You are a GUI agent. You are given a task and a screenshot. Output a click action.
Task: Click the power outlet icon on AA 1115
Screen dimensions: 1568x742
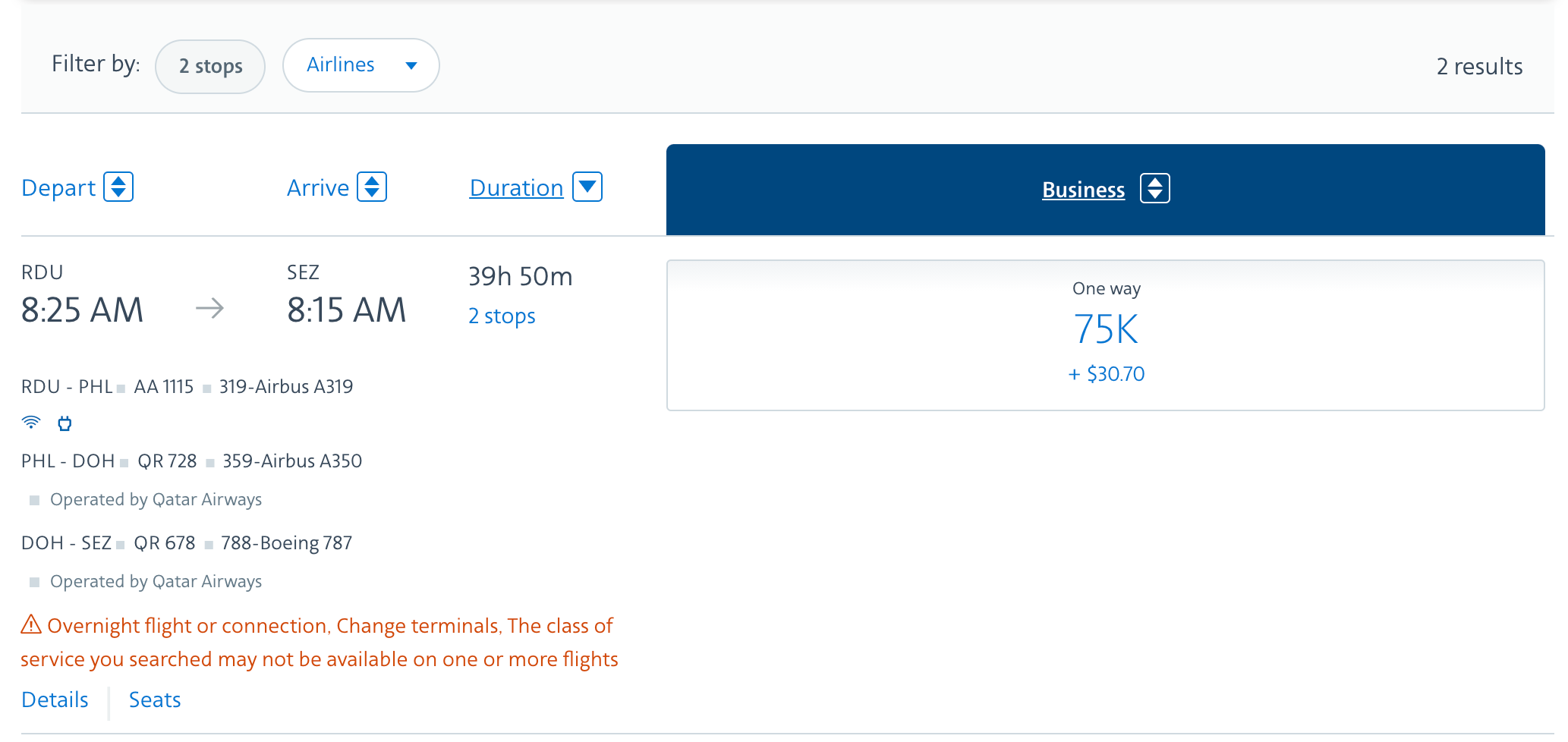pos(65,423)
